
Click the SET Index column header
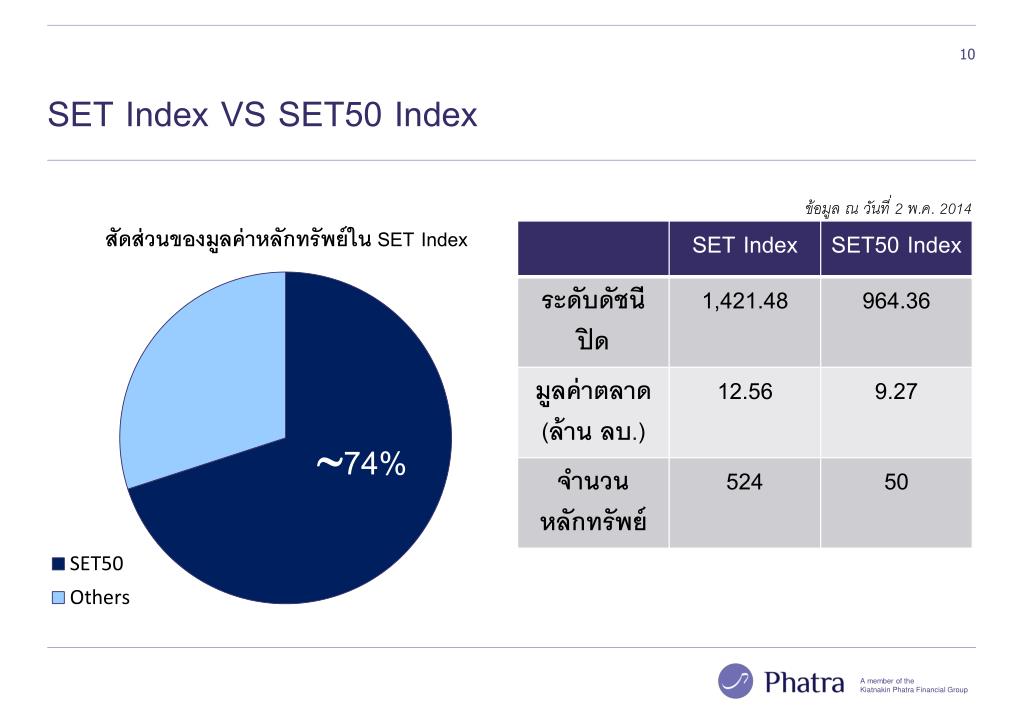744,247
